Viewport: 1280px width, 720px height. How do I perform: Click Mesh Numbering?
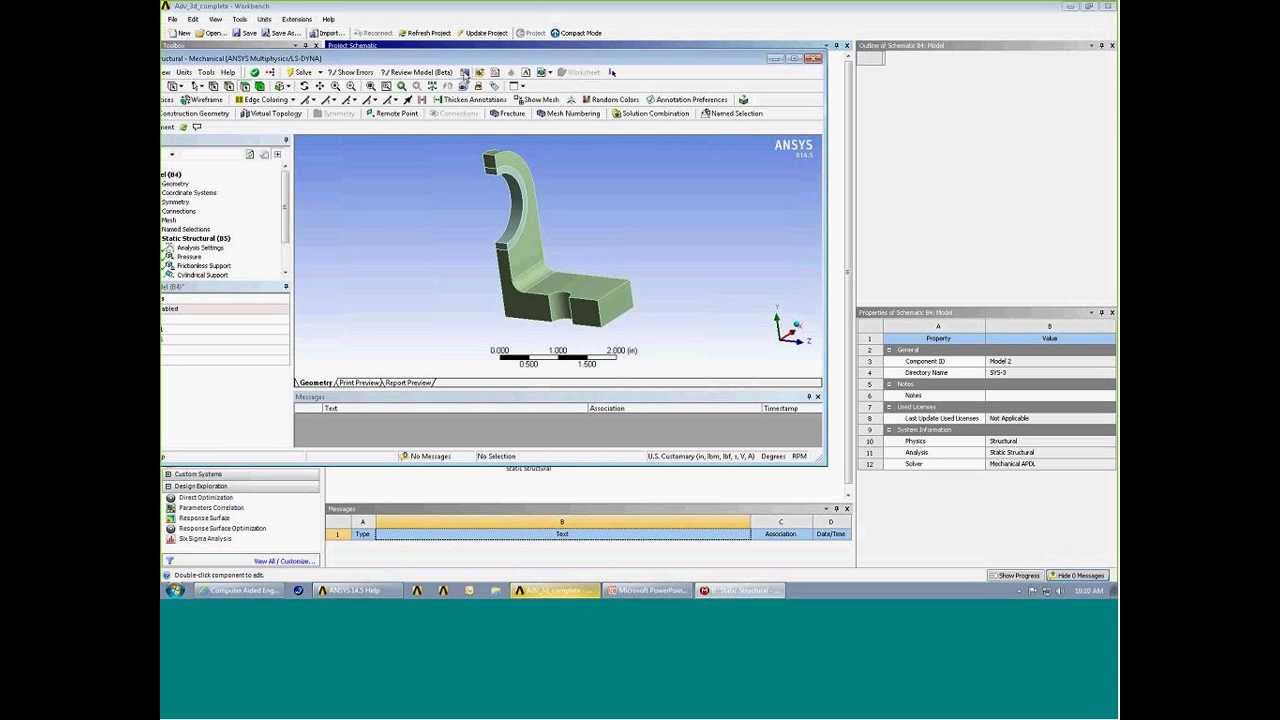(568, 114)
